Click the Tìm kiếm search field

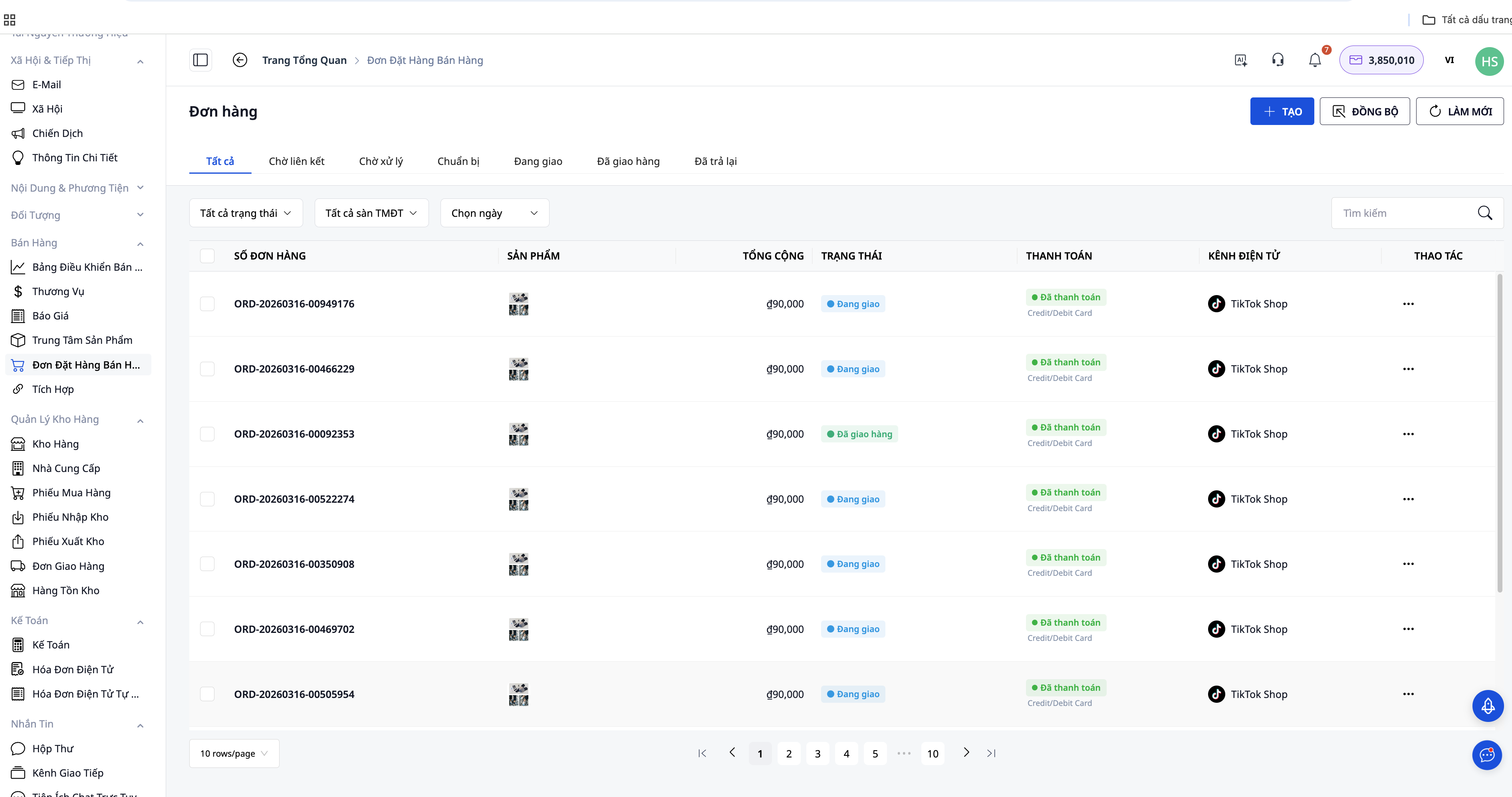tap(1403, 213)
